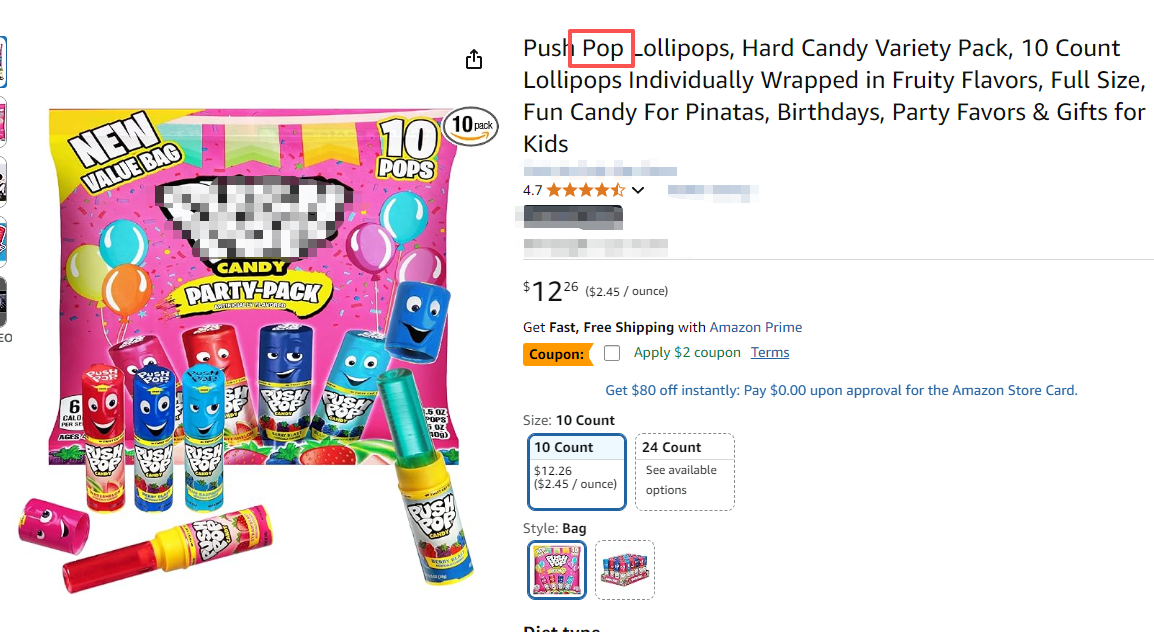Click the share icon above the product image
This screenshot has height=632, width=1154.
pos(473,59)
